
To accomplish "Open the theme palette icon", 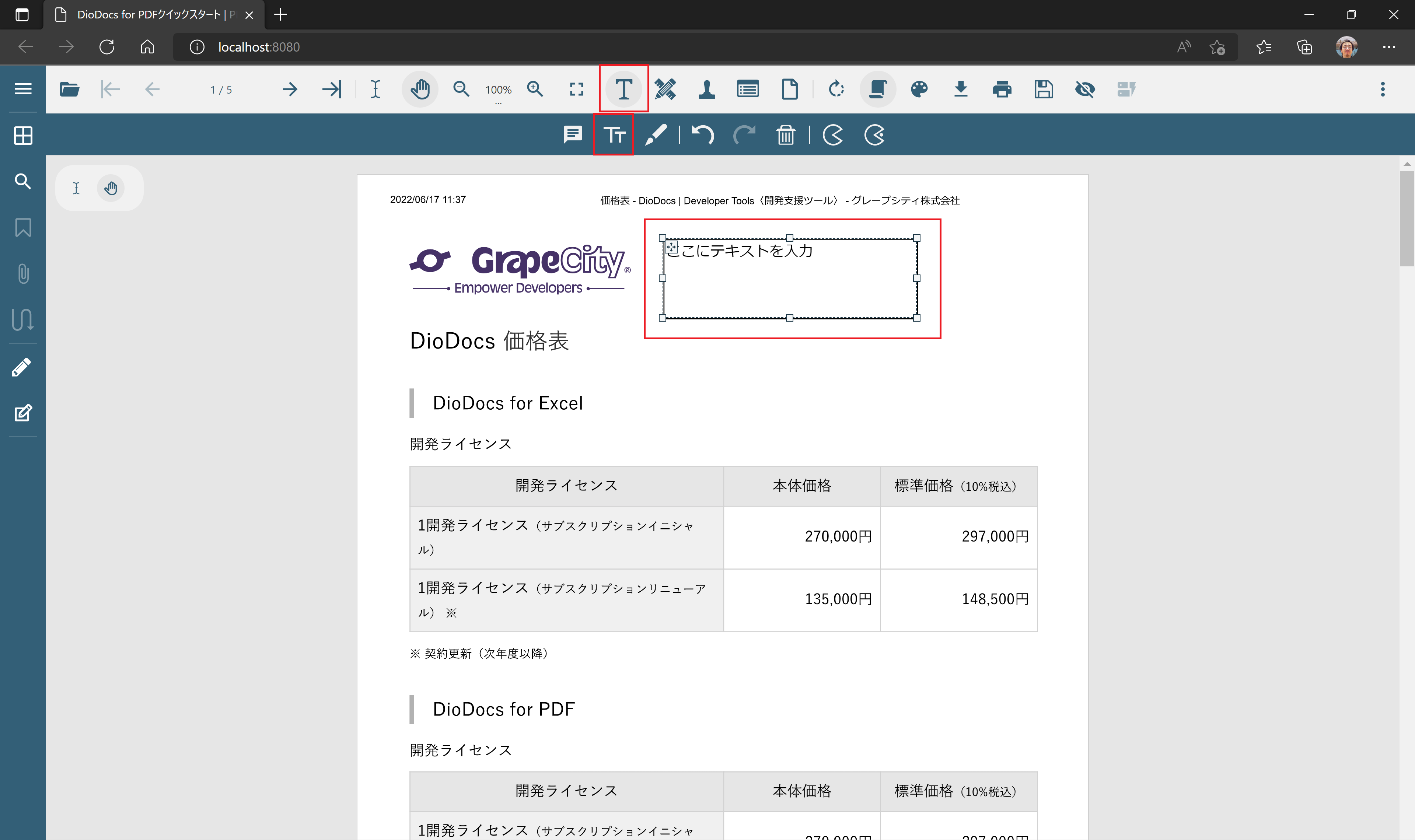I will tap(919, 90).
